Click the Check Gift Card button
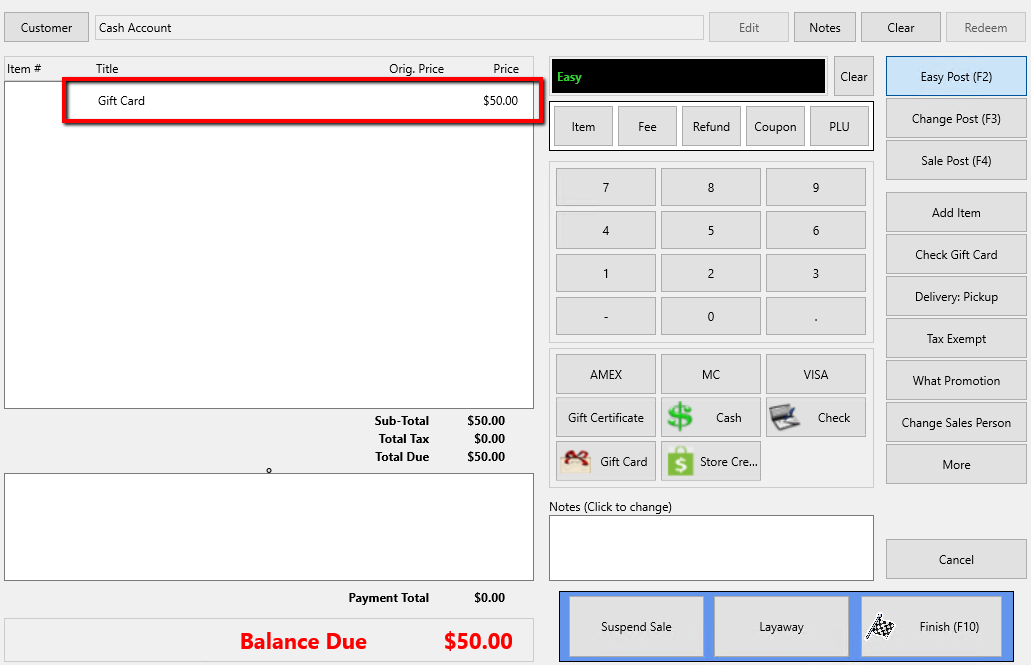The width and height of the screenshot is (1031, 665). 956,255
